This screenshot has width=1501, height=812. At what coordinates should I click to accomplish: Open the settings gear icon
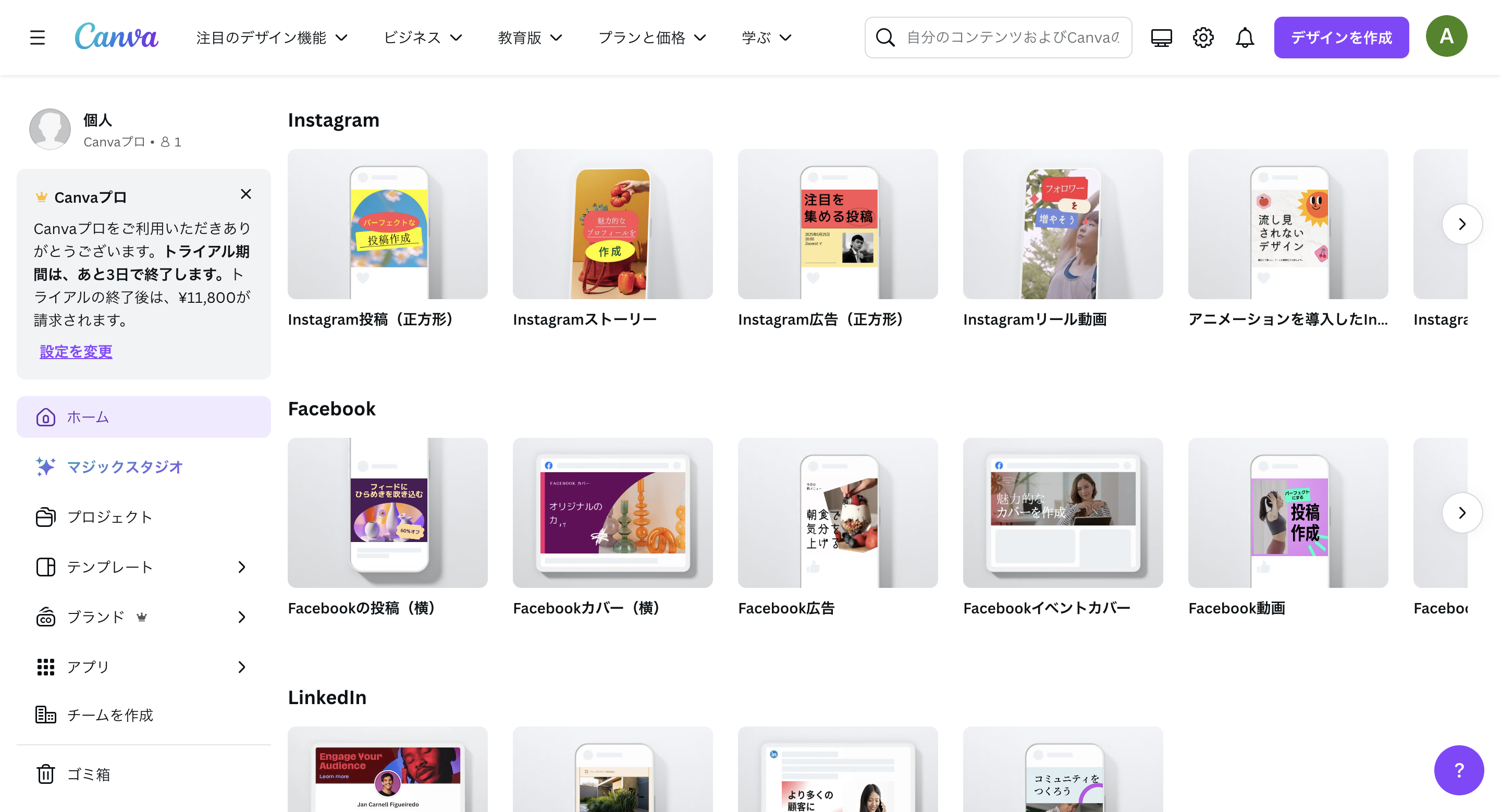pyautogui.click(x=1203, y=38)
